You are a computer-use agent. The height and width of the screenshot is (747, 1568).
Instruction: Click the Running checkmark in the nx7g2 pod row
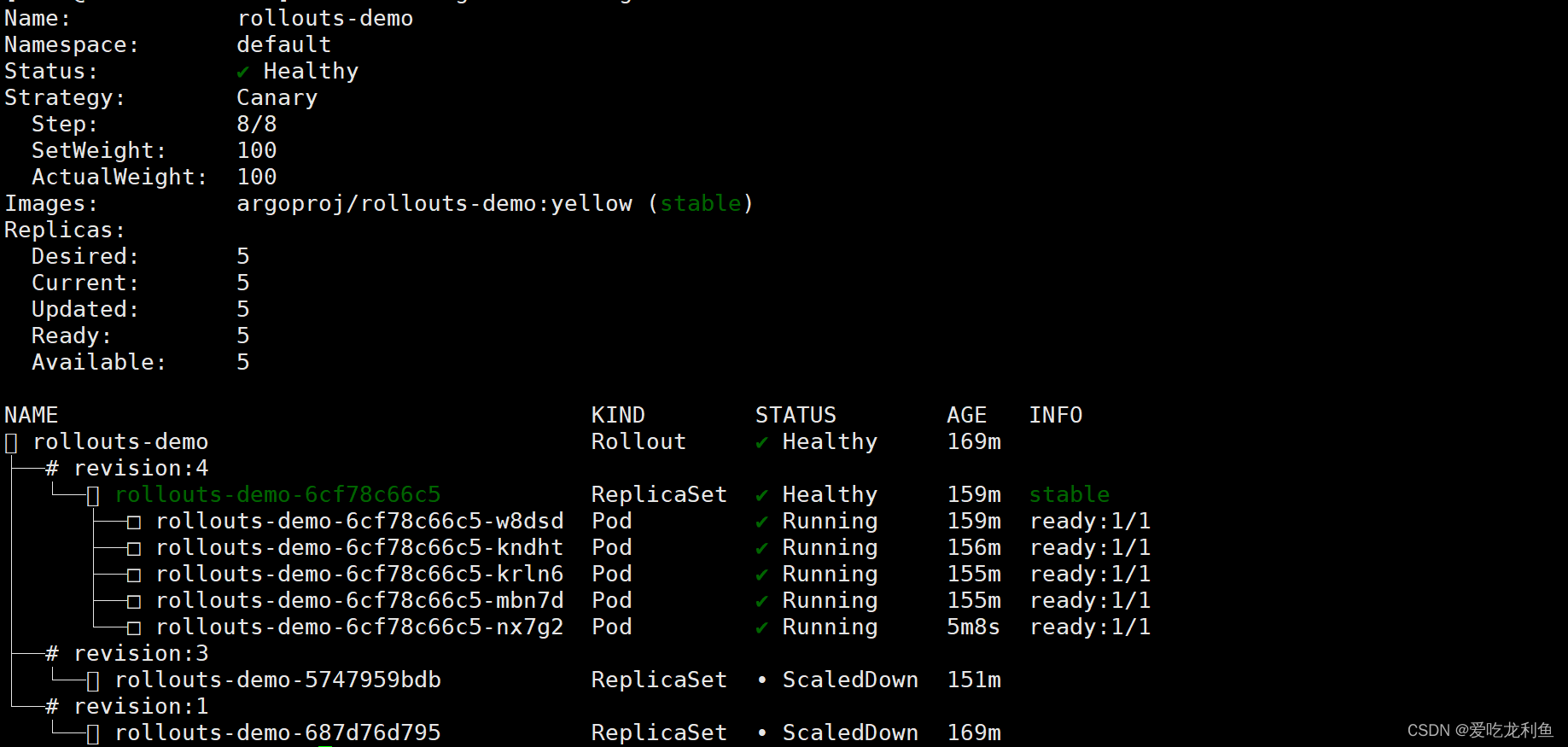[762, 627]
